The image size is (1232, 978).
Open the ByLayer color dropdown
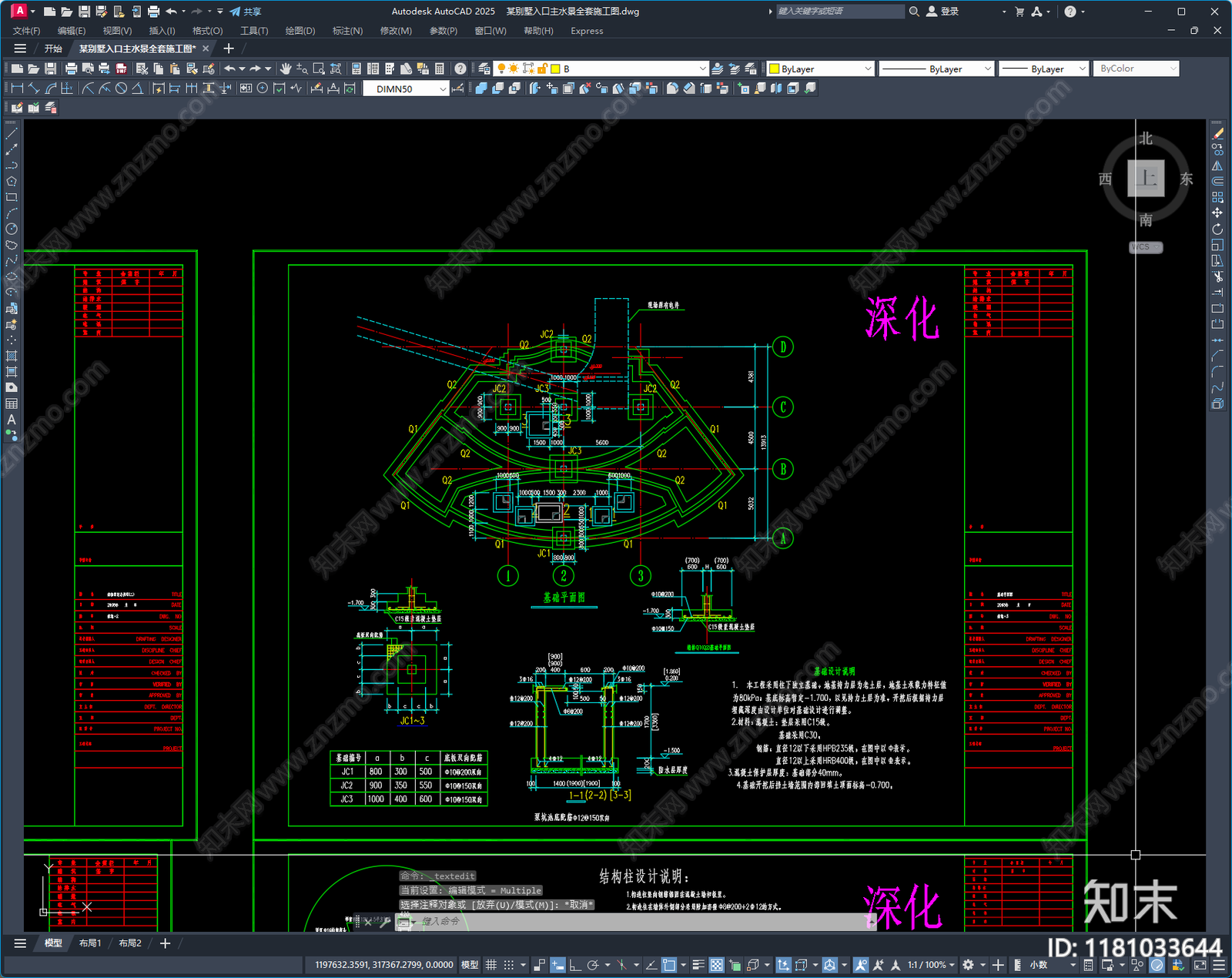868,69
